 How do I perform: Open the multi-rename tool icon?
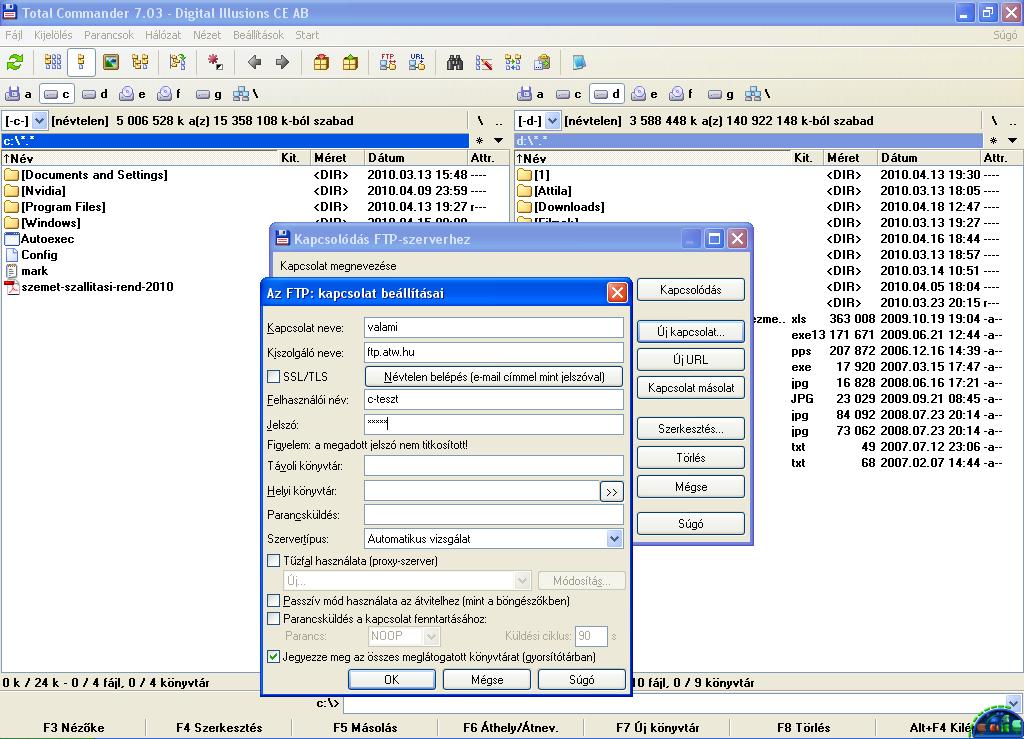pos(484,63)
